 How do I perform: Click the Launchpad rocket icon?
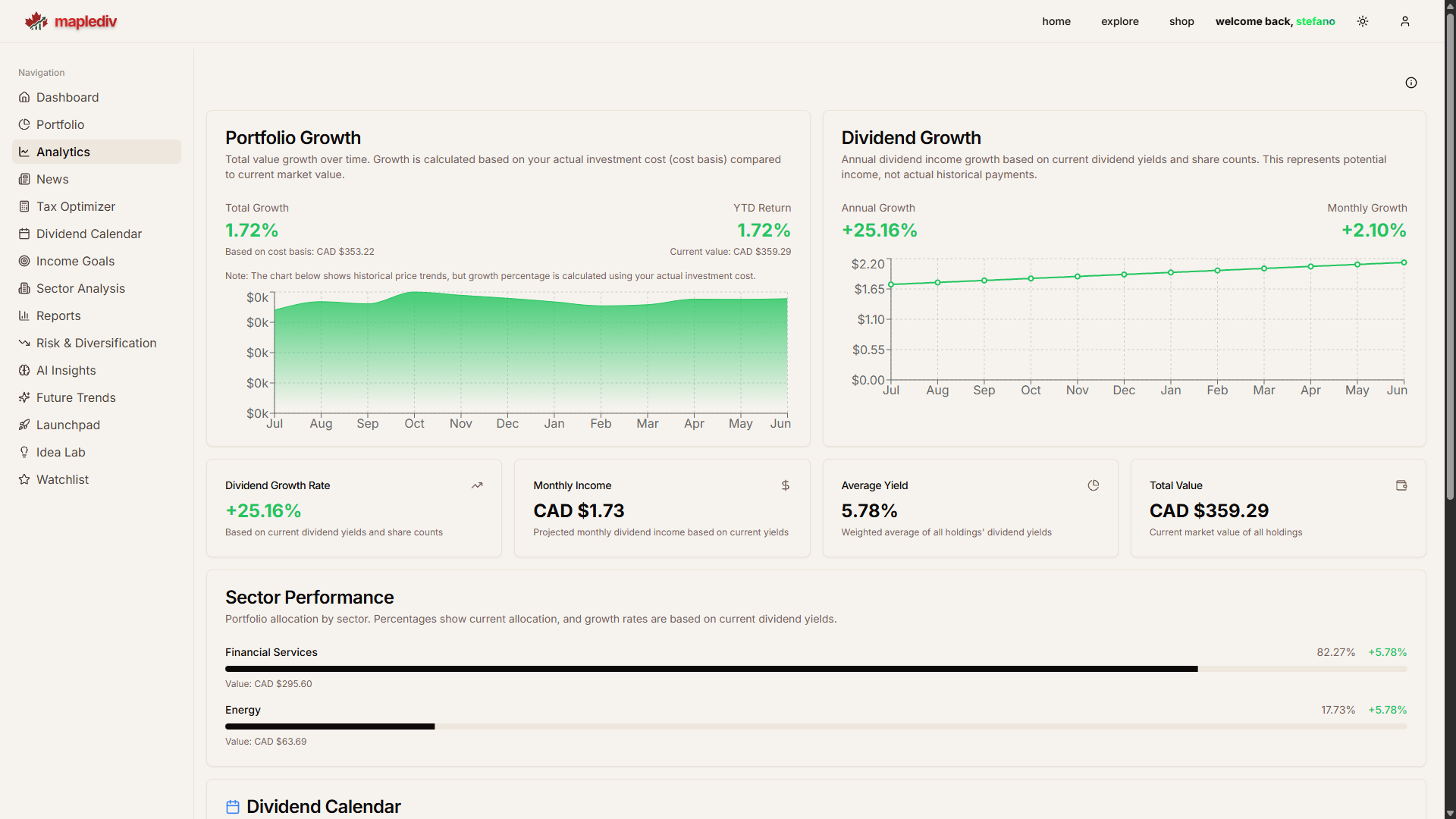point(24,425)
